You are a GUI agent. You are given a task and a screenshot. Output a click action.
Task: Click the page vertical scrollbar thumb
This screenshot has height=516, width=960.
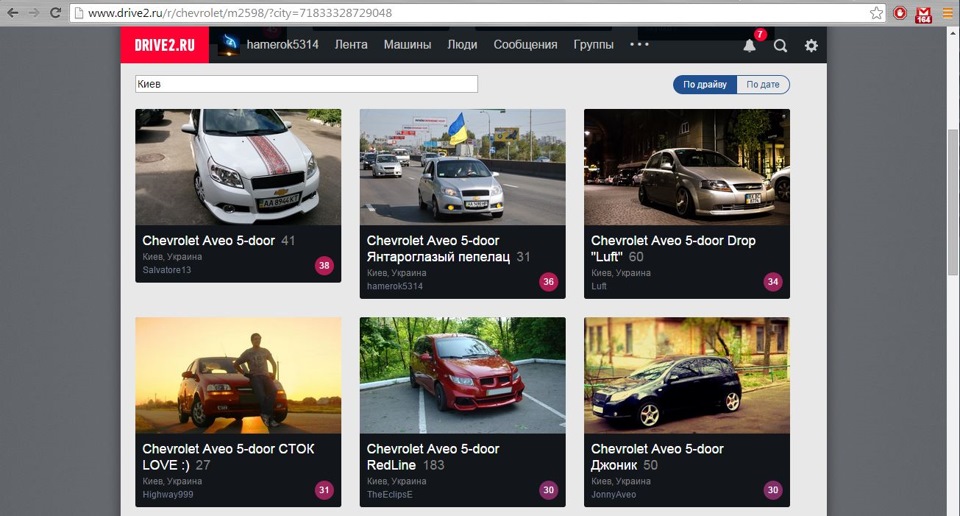click(x=953, y=202)
